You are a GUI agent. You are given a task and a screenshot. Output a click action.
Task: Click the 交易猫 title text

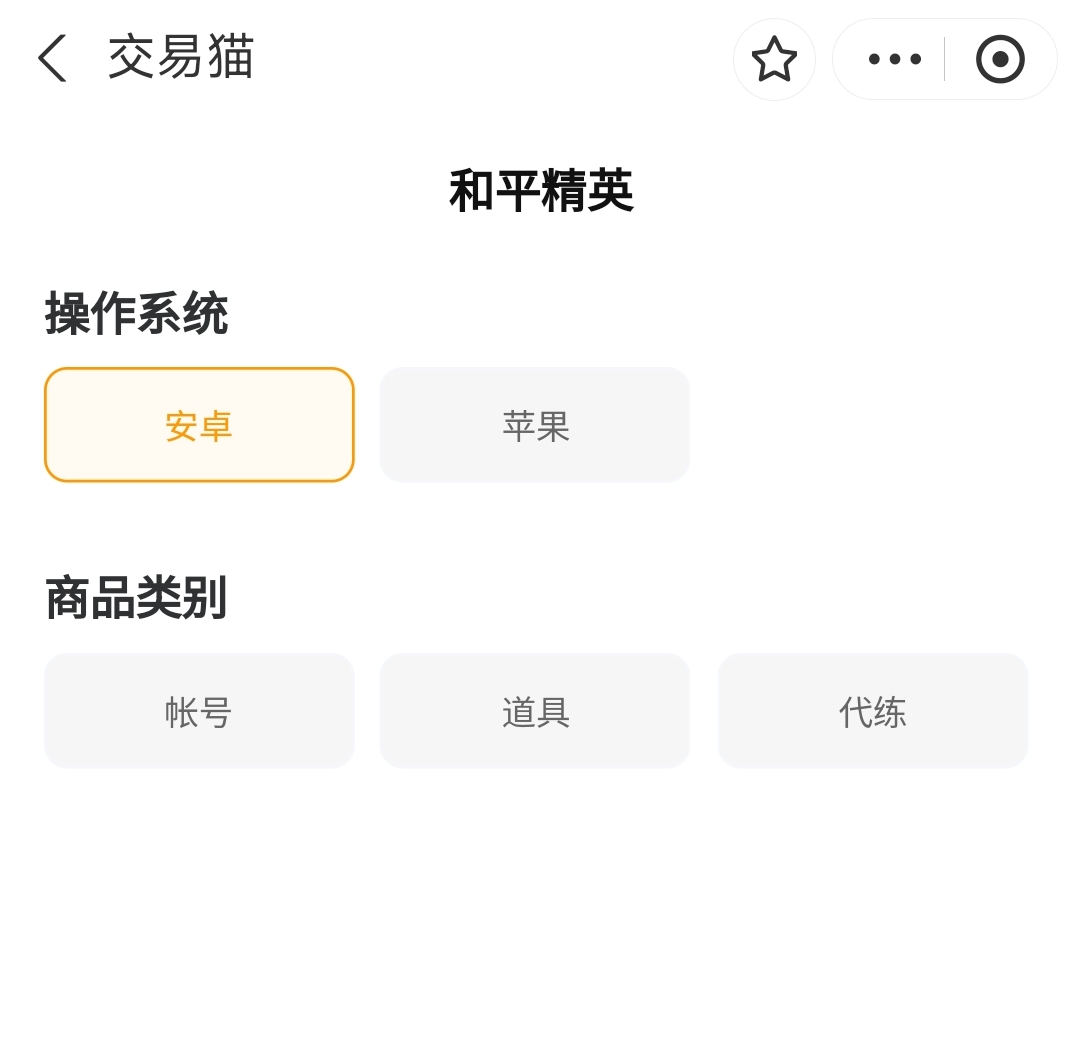(181, 57)
